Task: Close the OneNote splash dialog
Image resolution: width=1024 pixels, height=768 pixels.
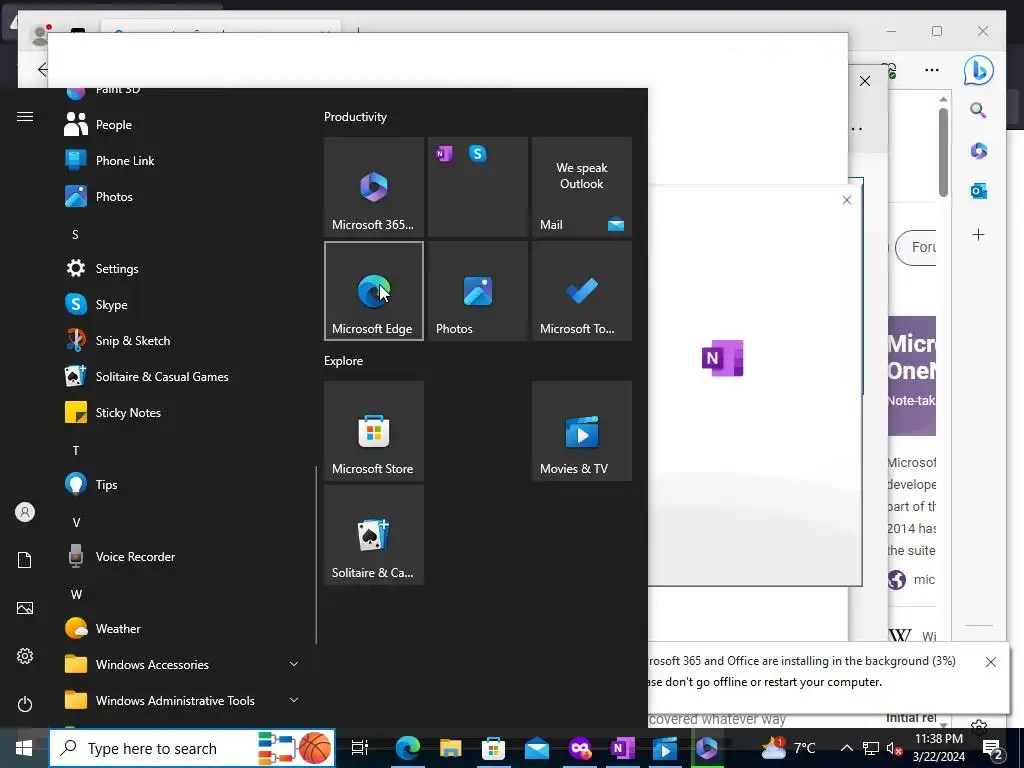Action: point(847,200)
